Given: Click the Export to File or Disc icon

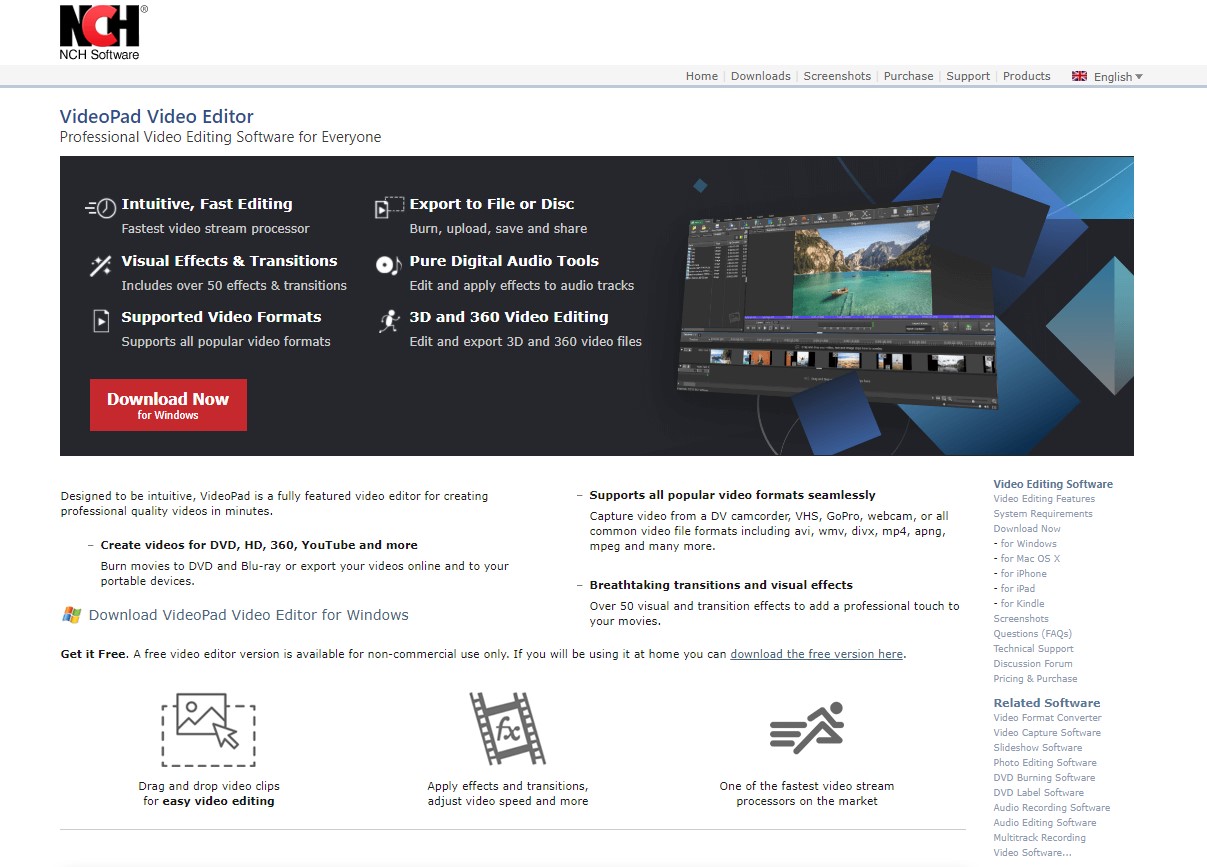Looking at the screenshot, I should tap(389, 207).
